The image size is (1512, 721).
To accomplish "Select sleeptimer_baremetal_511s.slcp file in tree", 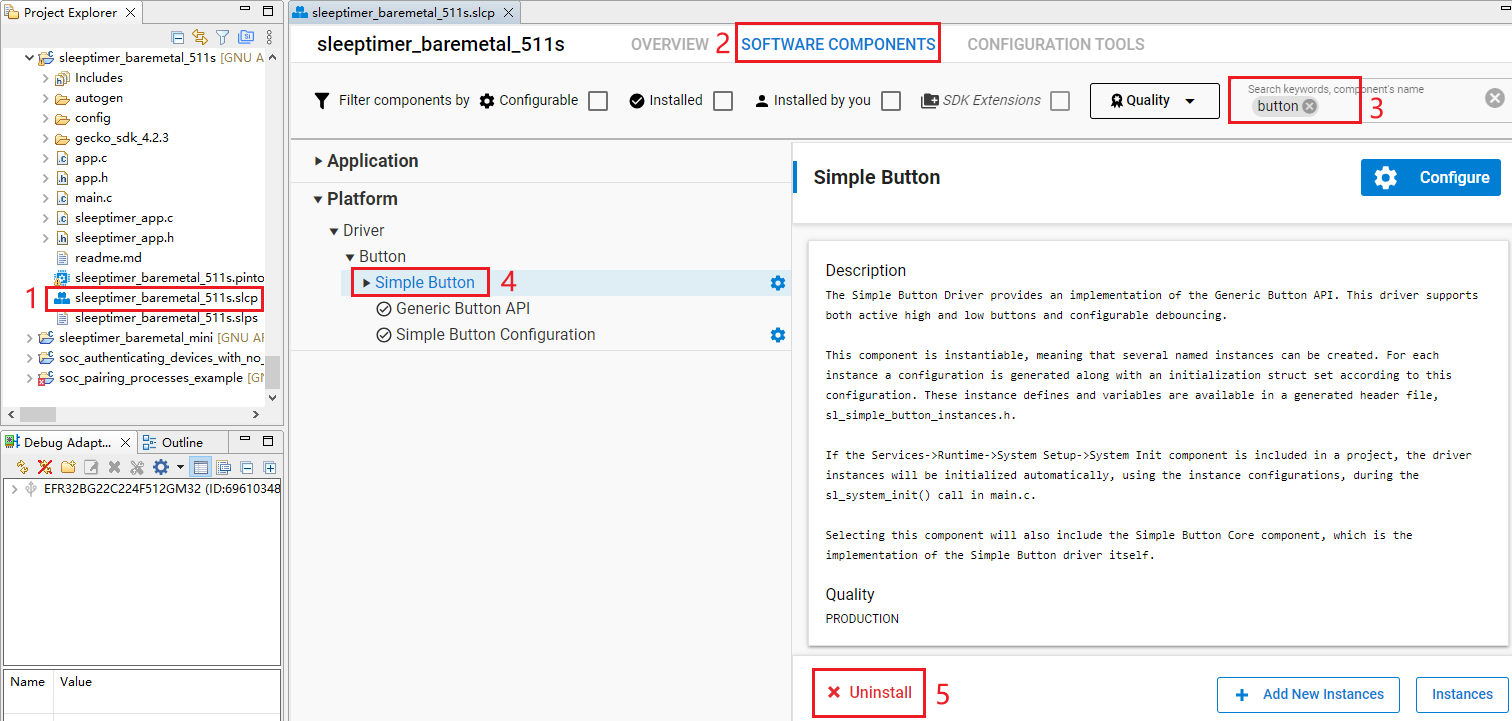I will tap(165, 298).
